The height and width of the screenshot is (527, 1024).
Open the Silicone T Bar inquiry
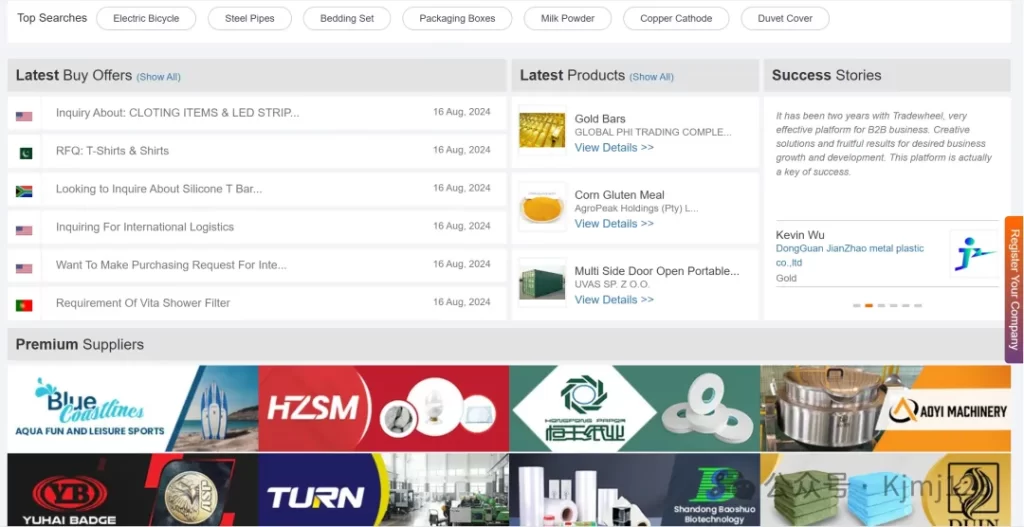[x=159, y=189]
